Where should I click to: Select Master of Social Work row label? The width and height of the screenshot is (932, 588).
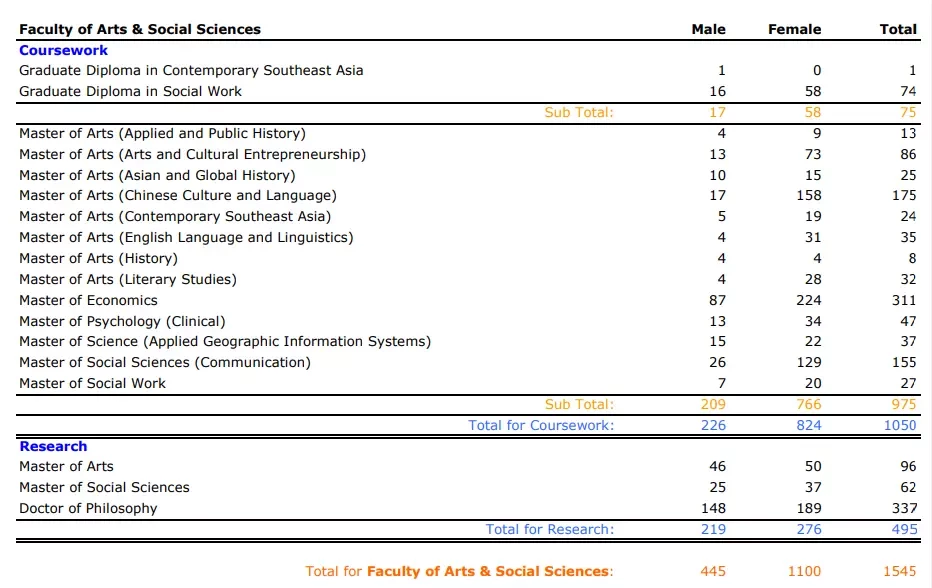[x=92, y=383]
